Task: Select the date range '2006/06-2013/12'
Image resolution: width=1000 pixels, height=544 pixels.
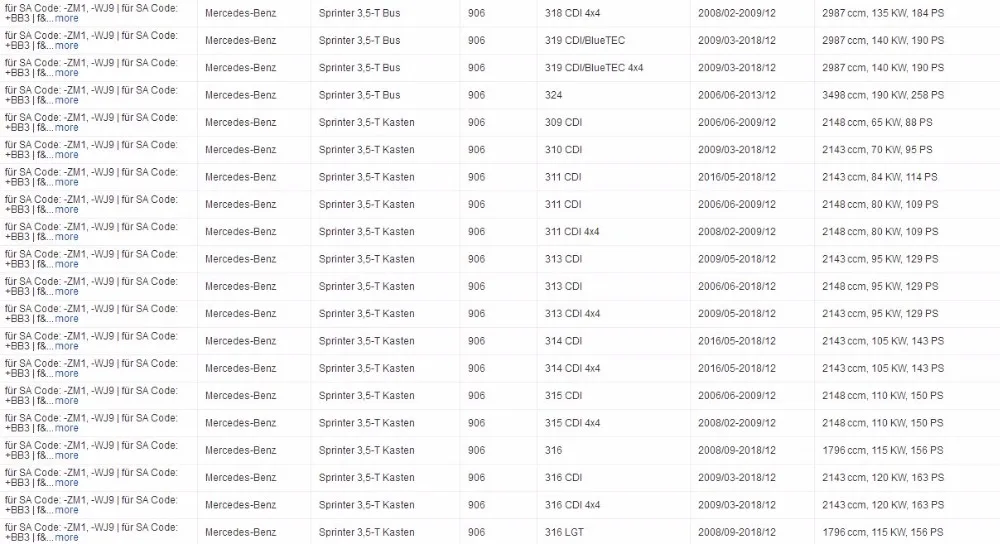Action: (x=737, y=95)
